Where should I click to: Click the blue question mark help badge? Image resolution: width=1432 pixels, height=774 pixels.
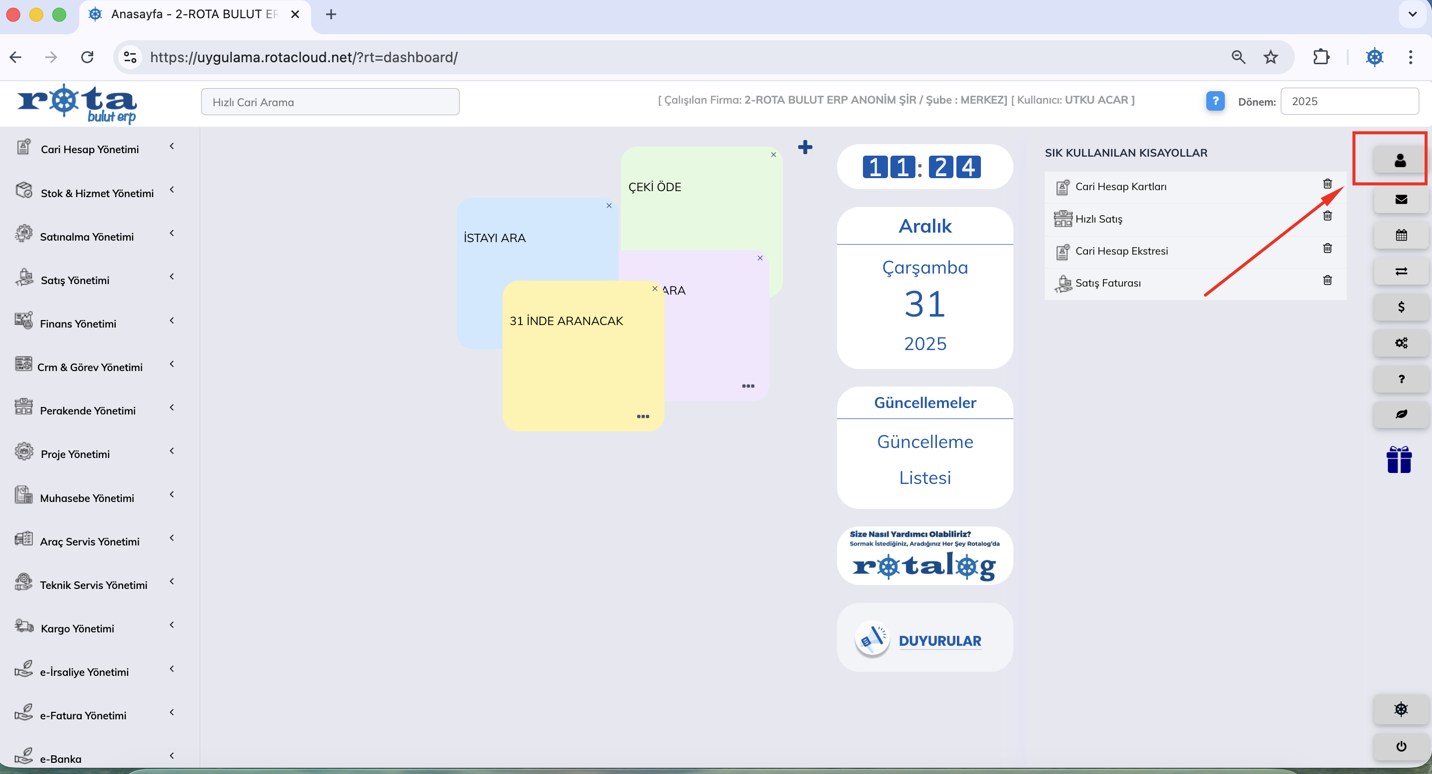1215,101
